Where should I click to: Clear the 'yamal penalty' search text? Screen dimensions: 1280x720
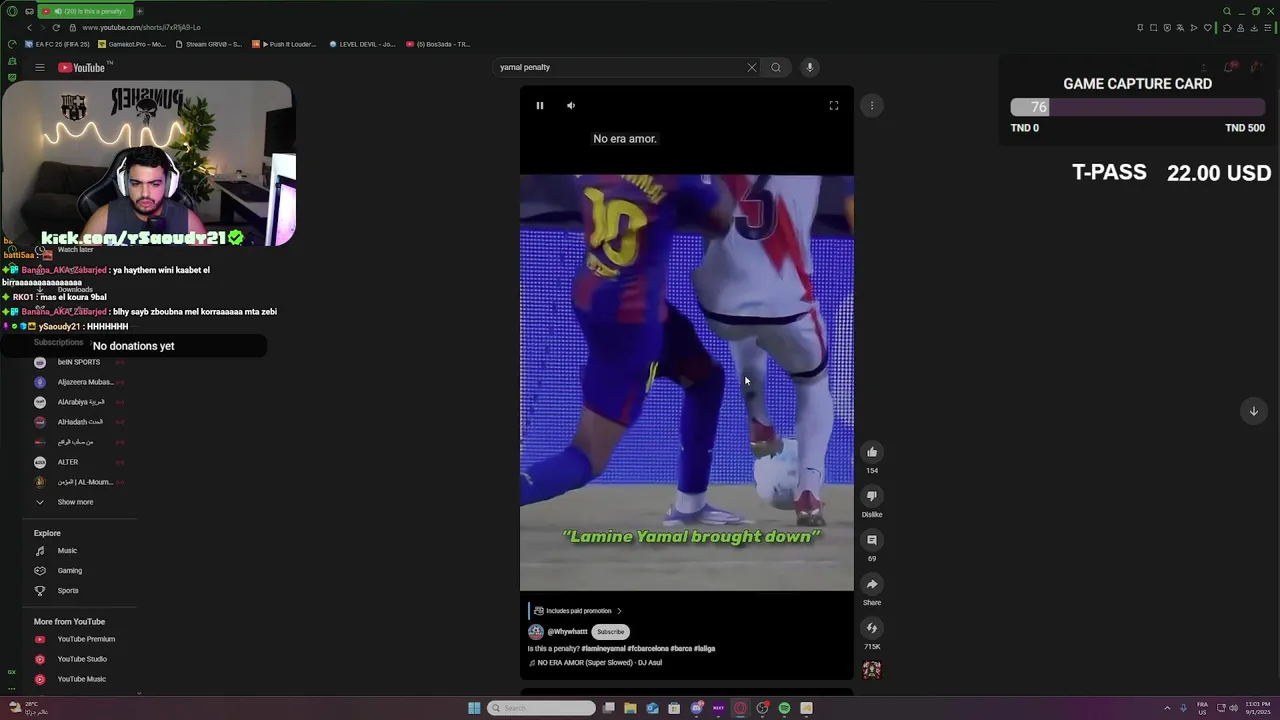point(752,67)
